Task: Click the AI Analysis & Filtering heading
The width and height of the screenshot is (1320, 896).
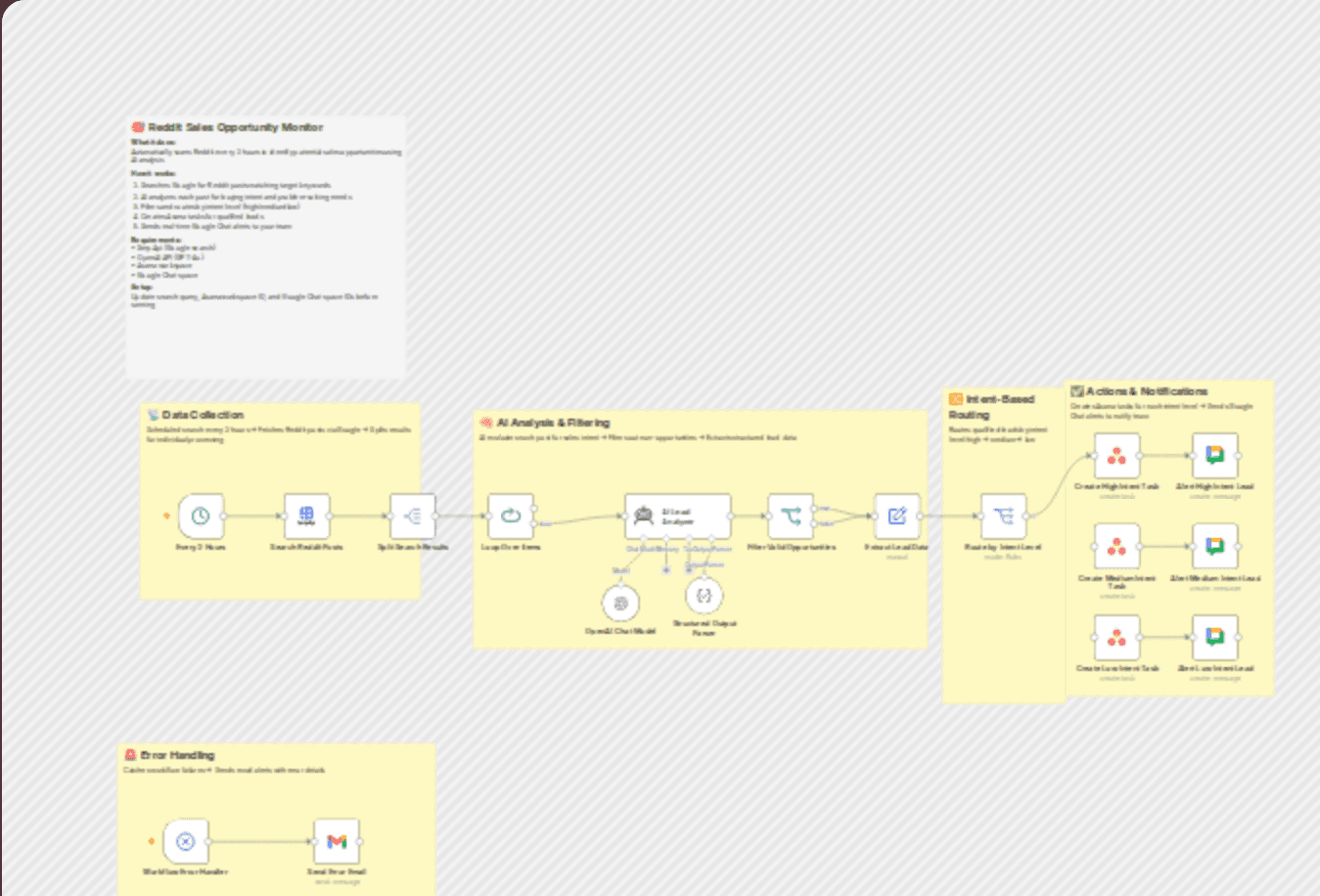Action: pyautogui.click(x=553, y=423)
